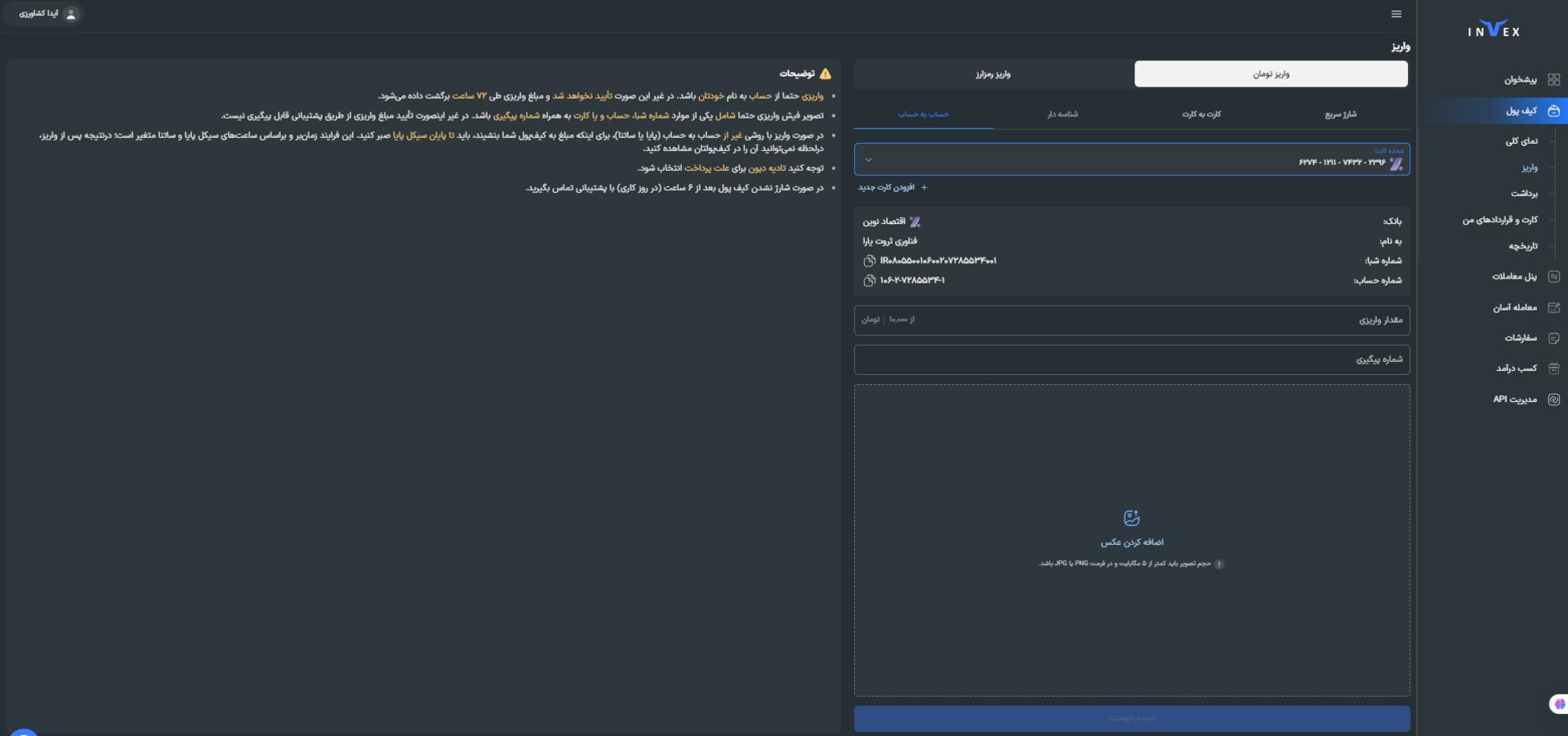1568x736 pixels.
Task: Click the INVEX logo
Action: (x=1494, y=30)
